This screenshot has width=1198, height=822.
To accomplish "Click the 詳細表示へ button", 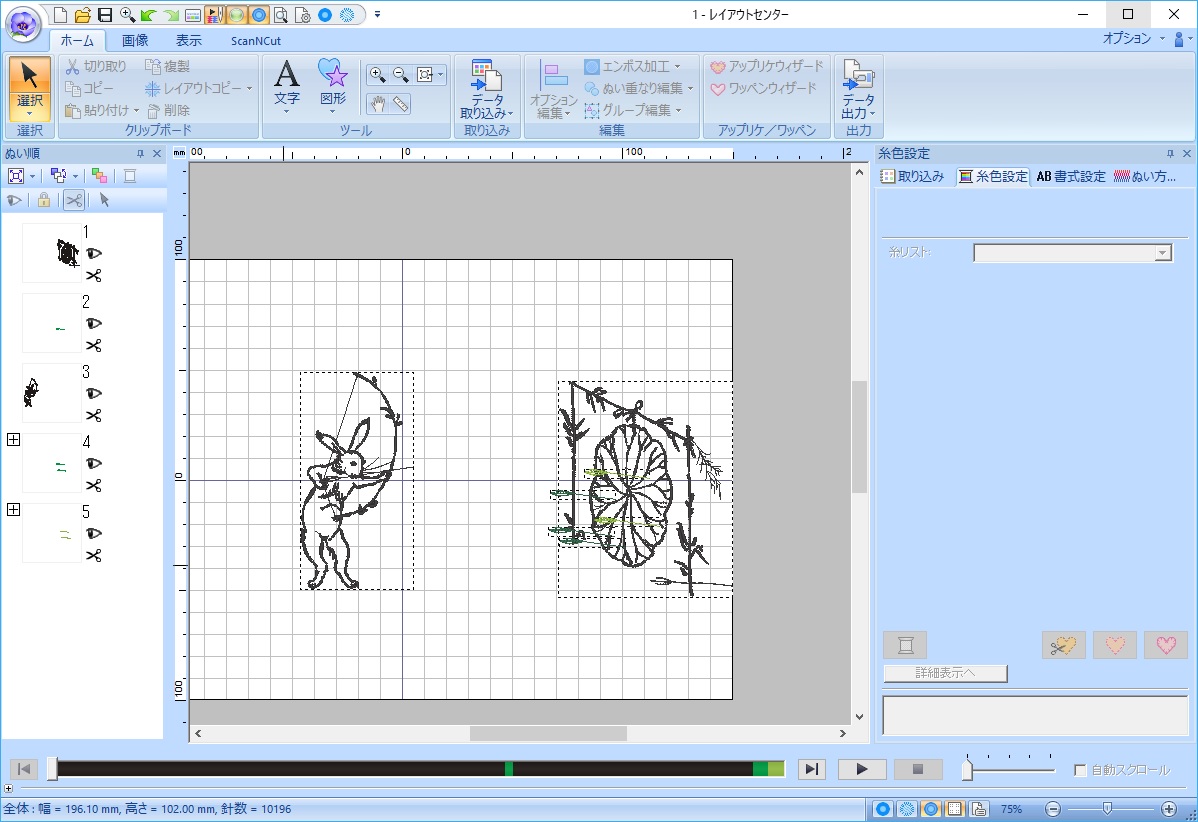I will (945, 673).
